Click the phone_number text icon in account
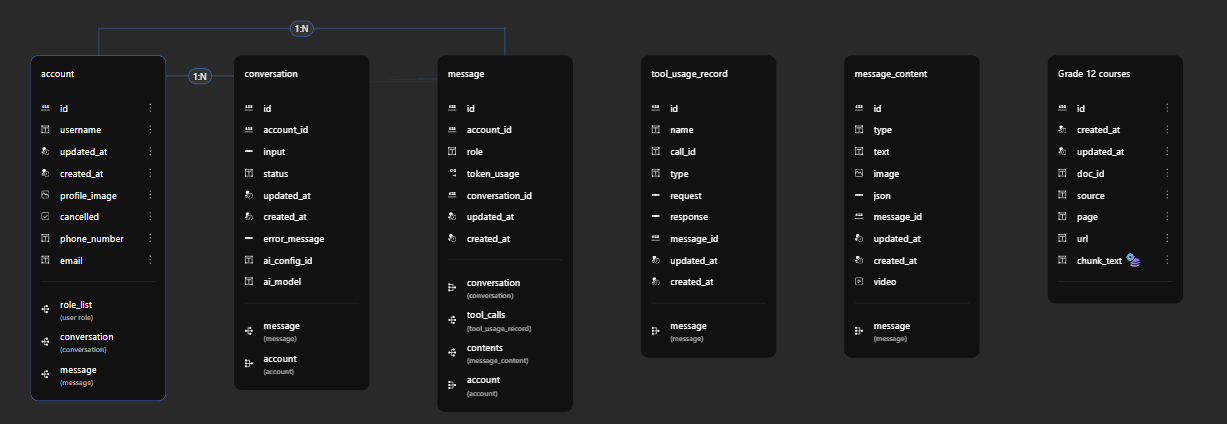1227x424 pixels. tap(45, 239)
